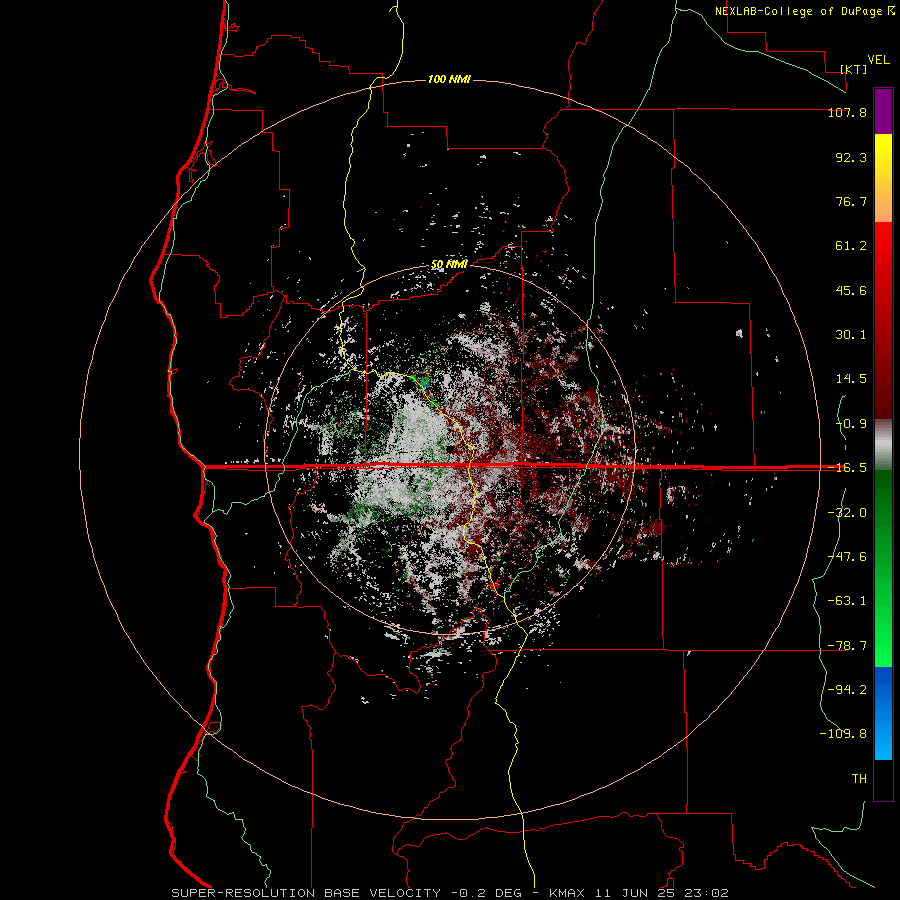Click the 30.1 velocity scale value
The height and width of the screenshot is (900, 900).
click(851, 335)
